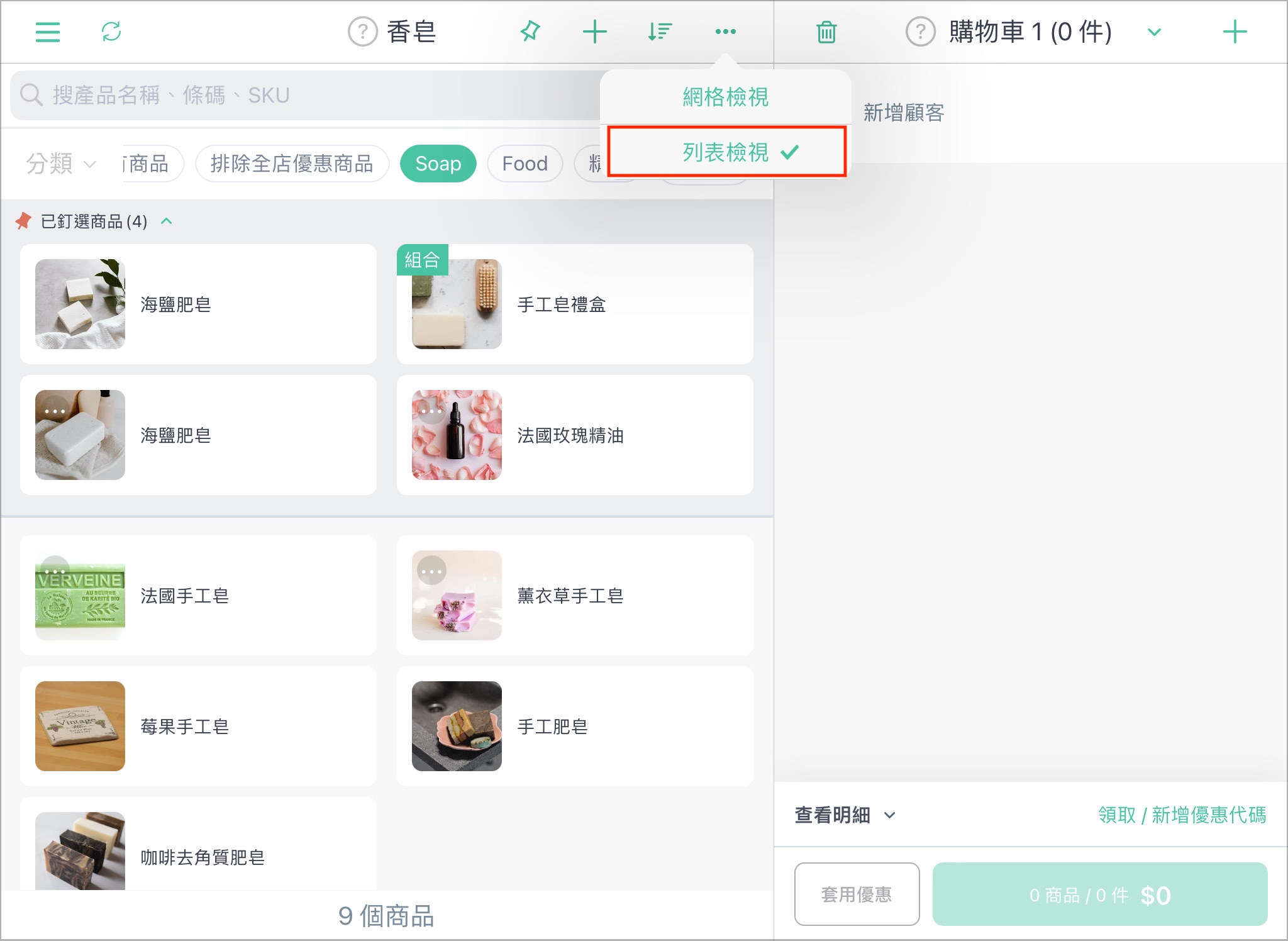
Task: Select the 排除全店優惠商品 filter chip
Action: pyautogui.click(x=292, y=164)
